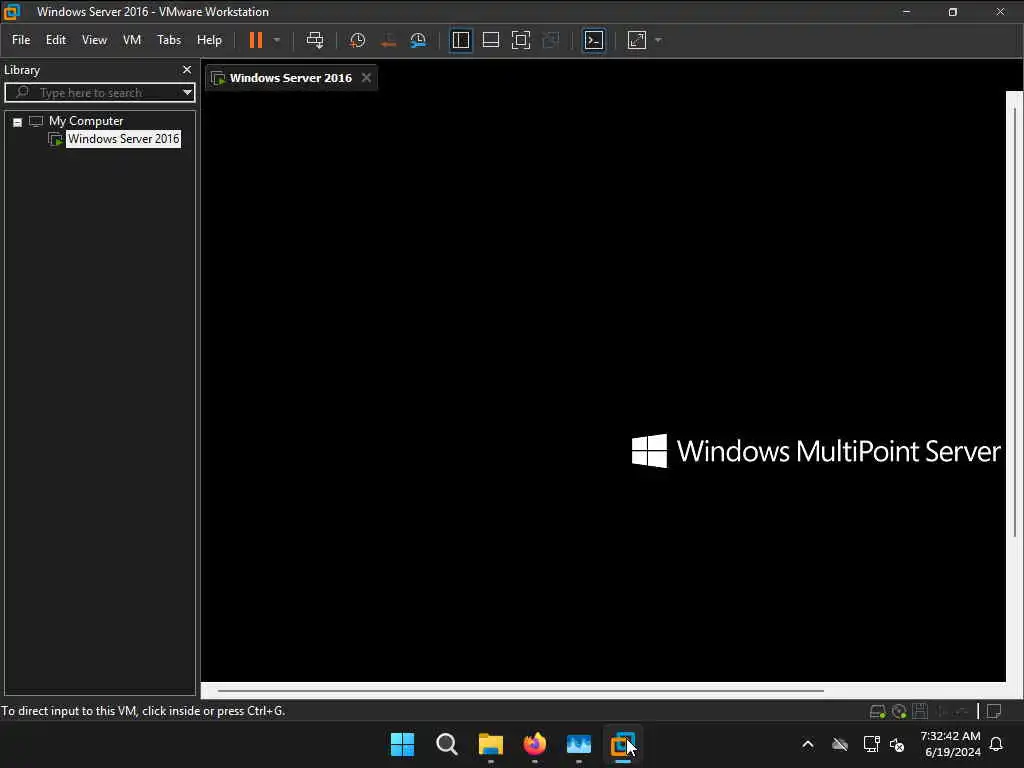
Task: Click the VM horizontal scrollbar
Action: click(520, 690)
